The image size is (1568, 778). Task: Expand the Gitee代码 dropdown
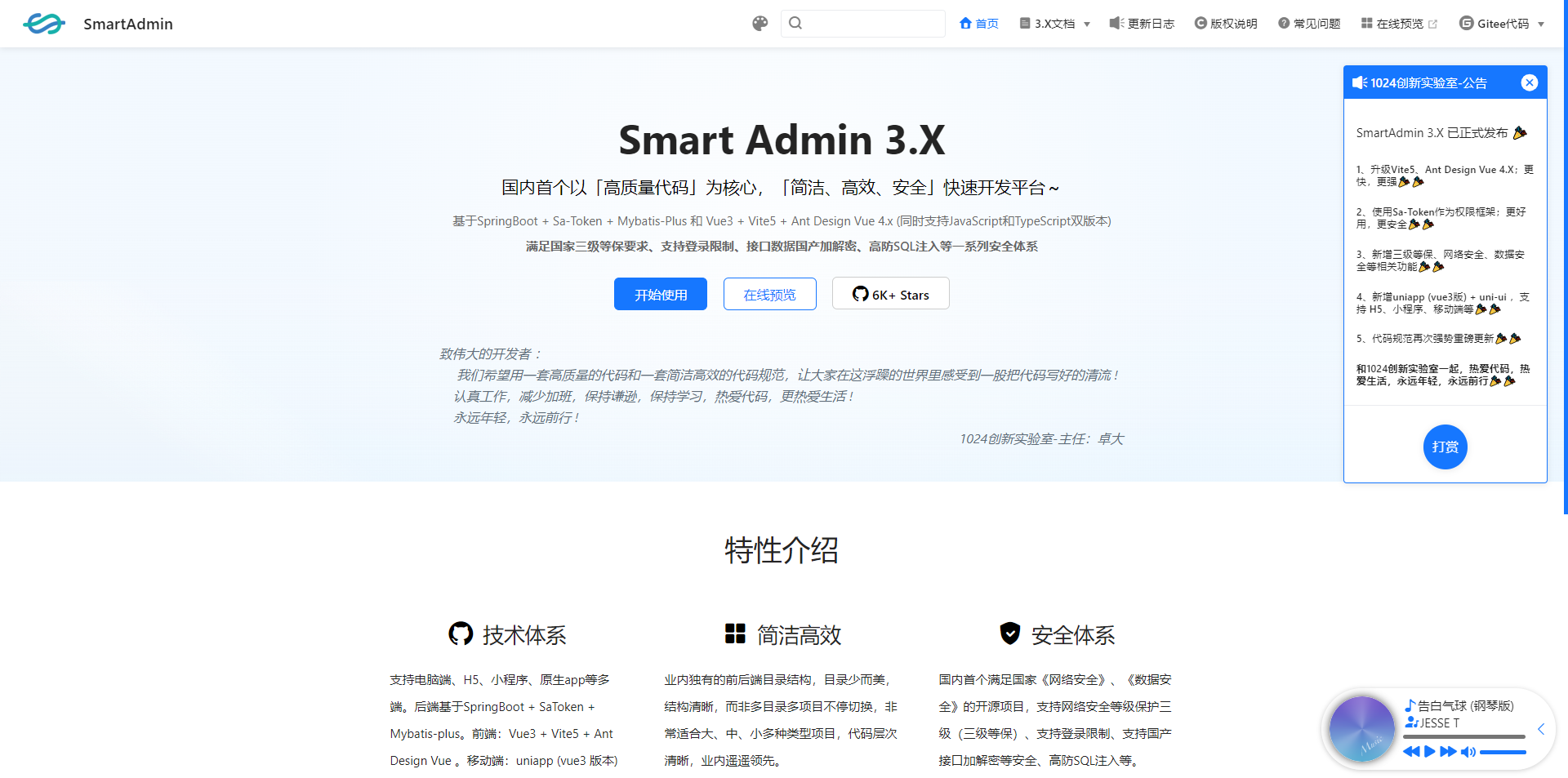[x=1502, y=24]
